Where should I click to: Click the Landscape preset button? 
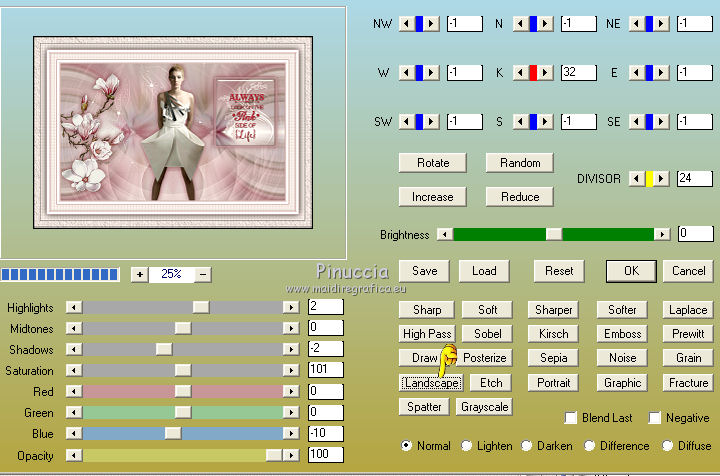(431, 383)
